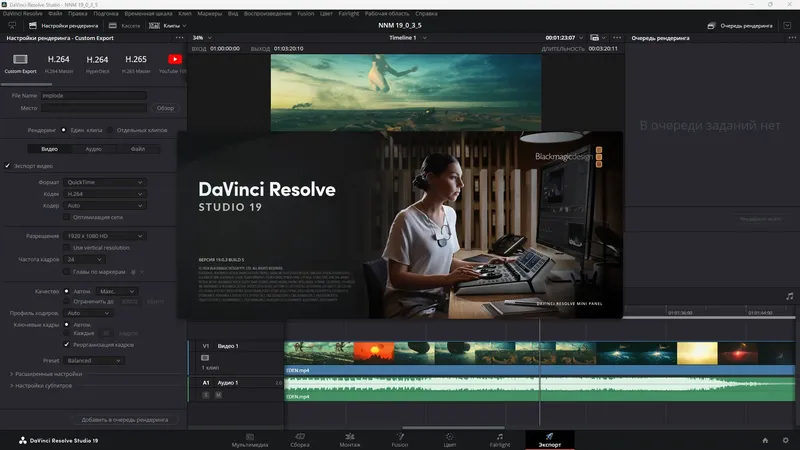Image resolution: width=800 pixels, height=450 pixels.
Task: Select Отдельных клипов render radio button
Action: tap(110, 130)
